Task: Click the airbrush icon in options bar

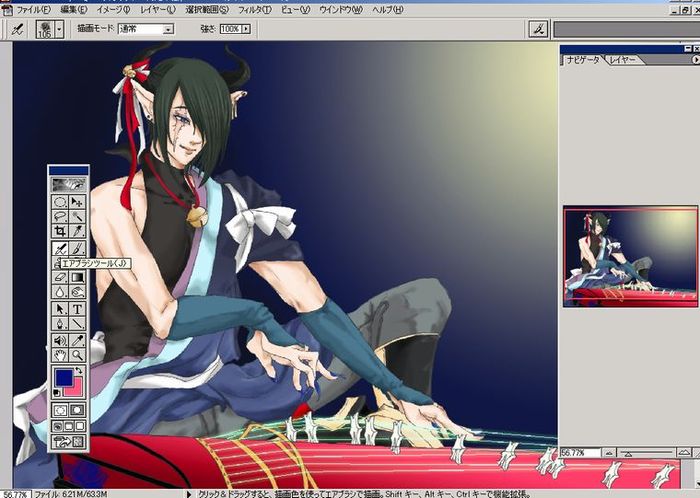Action: coord(17,29)
